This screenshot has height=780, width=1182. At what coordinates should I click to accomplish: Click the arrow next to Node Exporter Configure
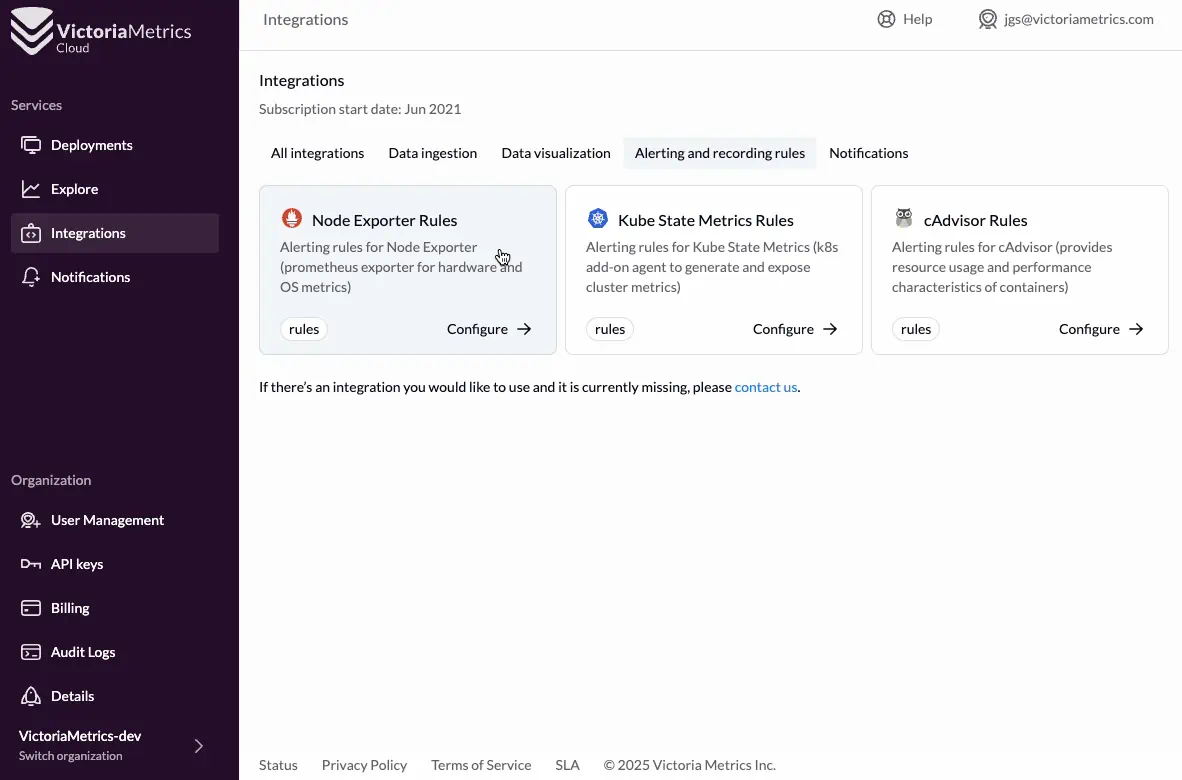click(524, 329)
